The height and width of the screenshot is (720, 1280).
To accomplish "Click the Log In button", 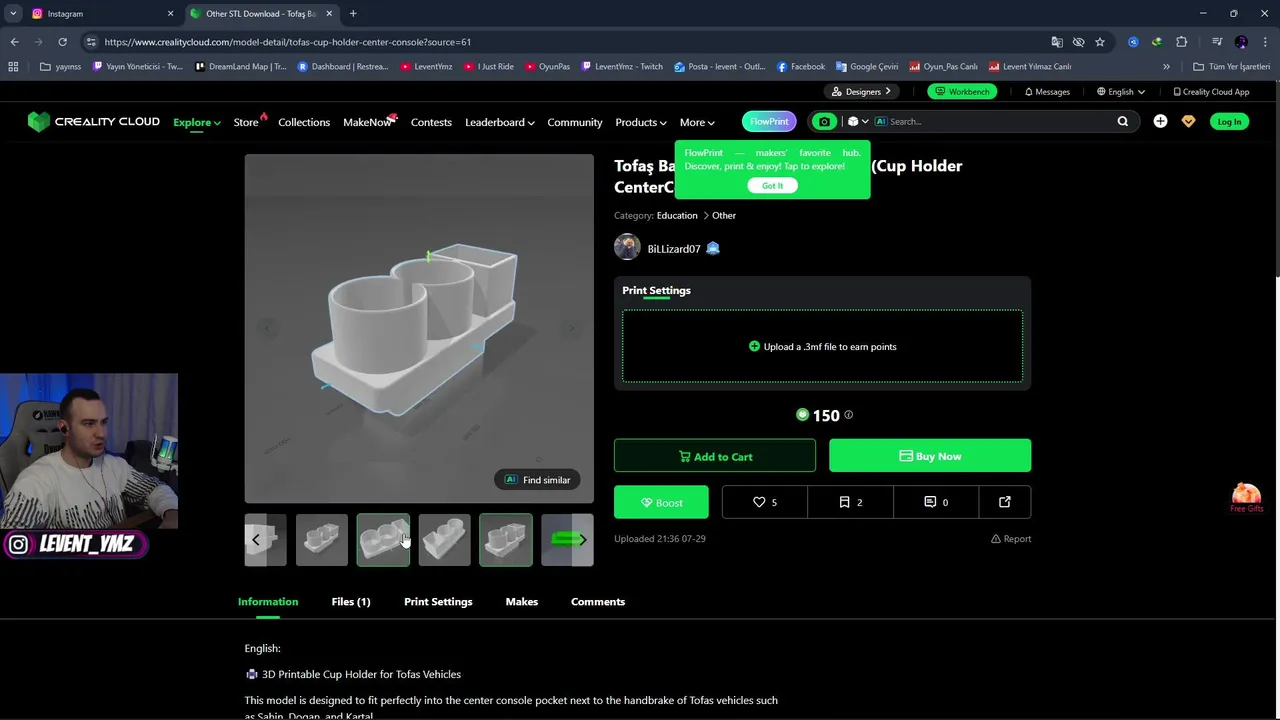I will (1229, 122).
